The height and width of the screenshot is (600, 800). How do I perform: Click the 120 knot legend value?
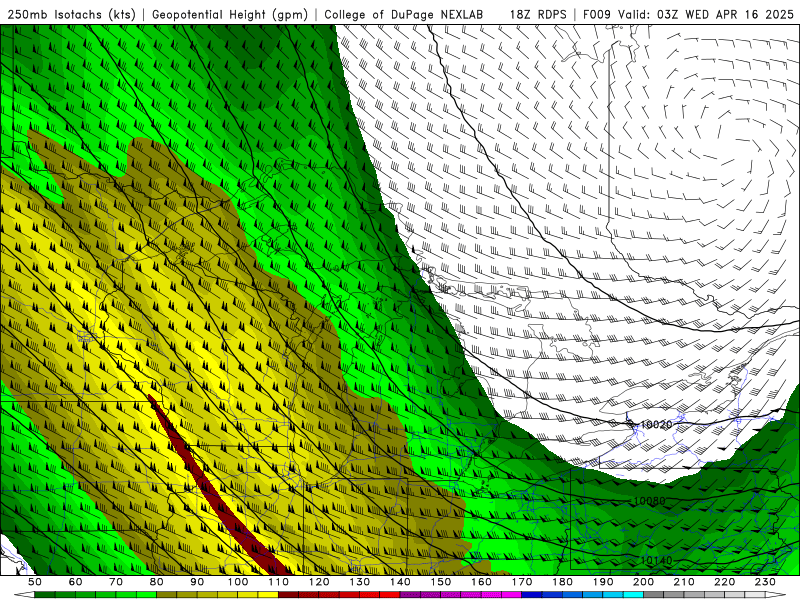(x=319, y=582)
